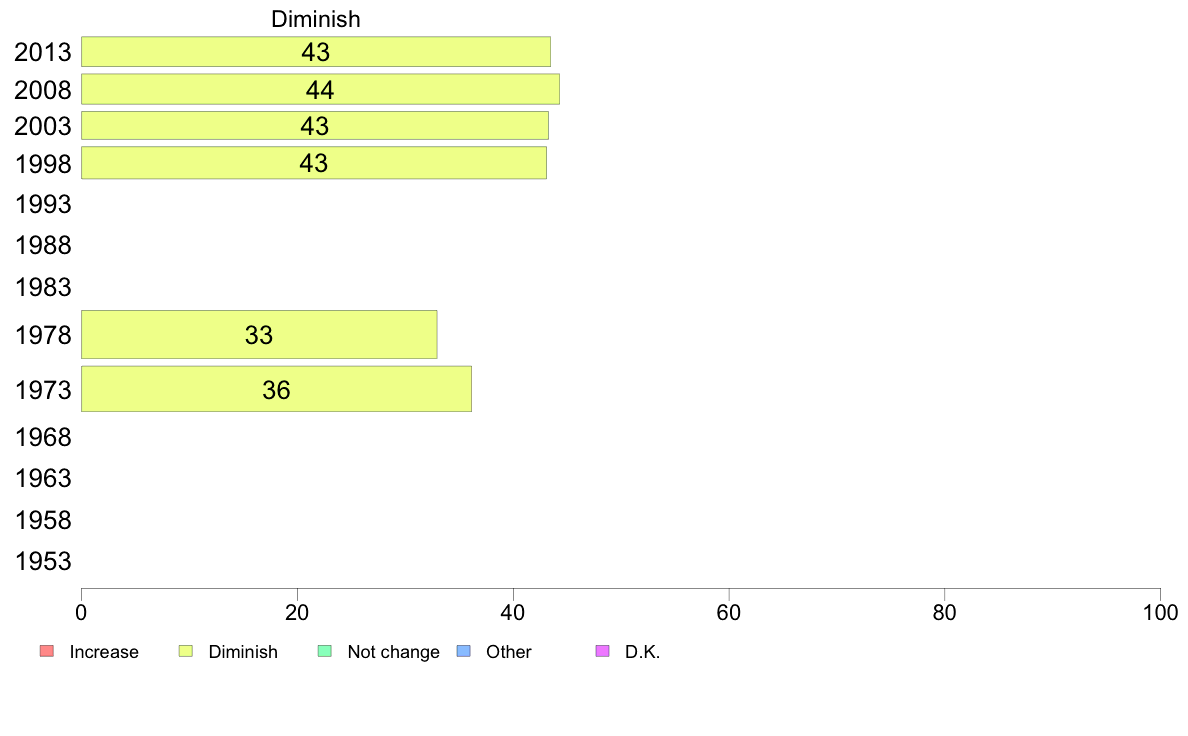The height and width of the screenshot is (736, 1188).
Task: Select the 2003 bar showing 43
Action: click(x=315, y=126)
